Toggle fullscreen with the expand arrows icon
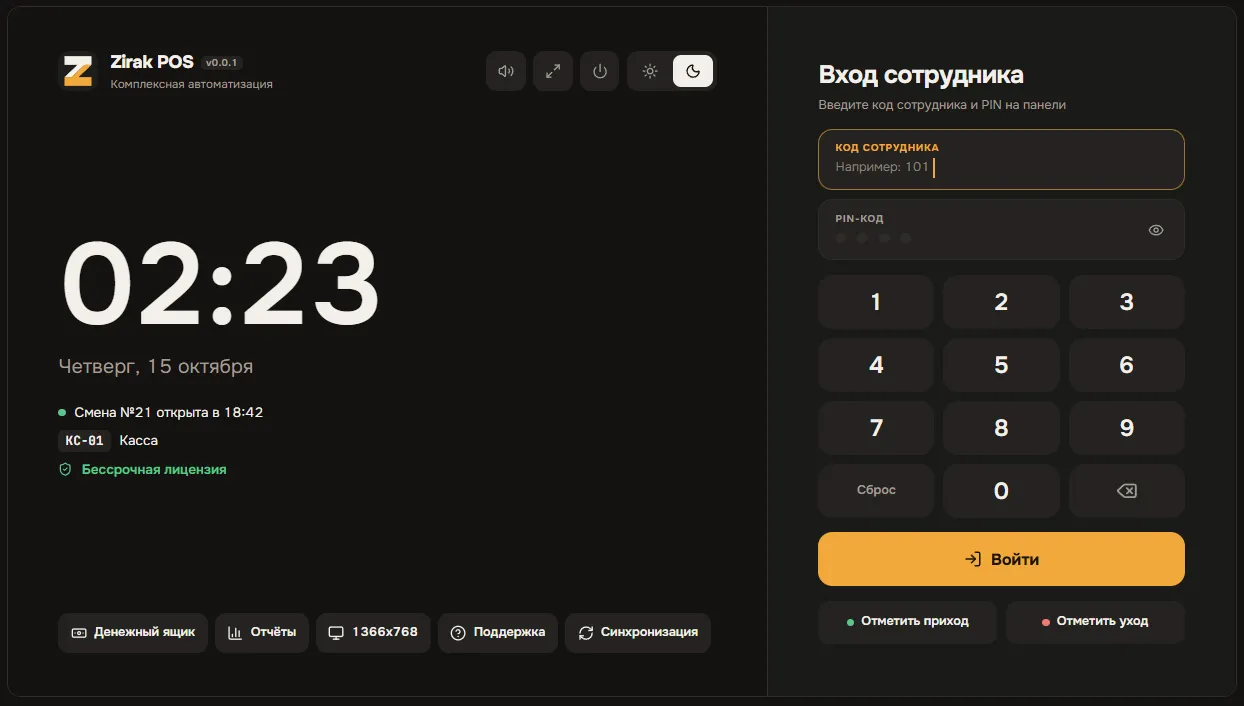The width and height of the screenshot is (1244, 706). click(x=553, y=71)
